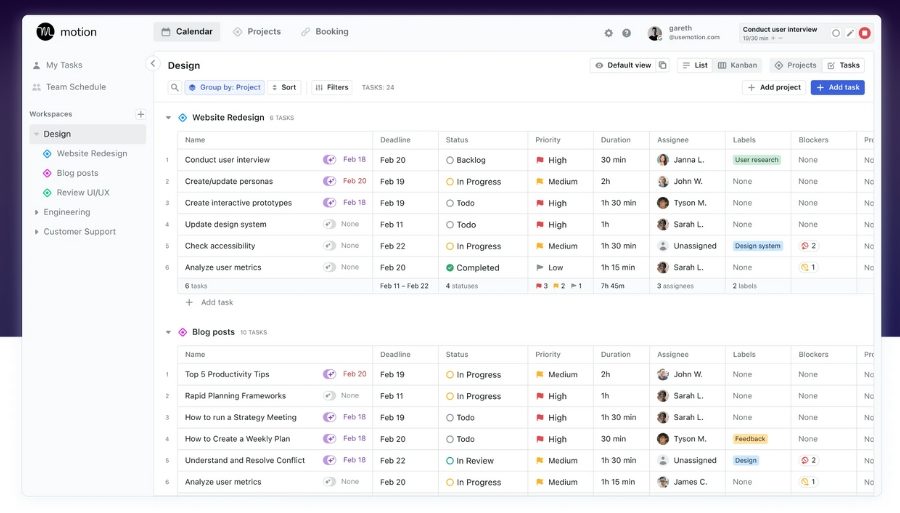Click the "Feb 11" deadline of Update design system
This screenshot has height=513, width=900.
click(391, 224)
